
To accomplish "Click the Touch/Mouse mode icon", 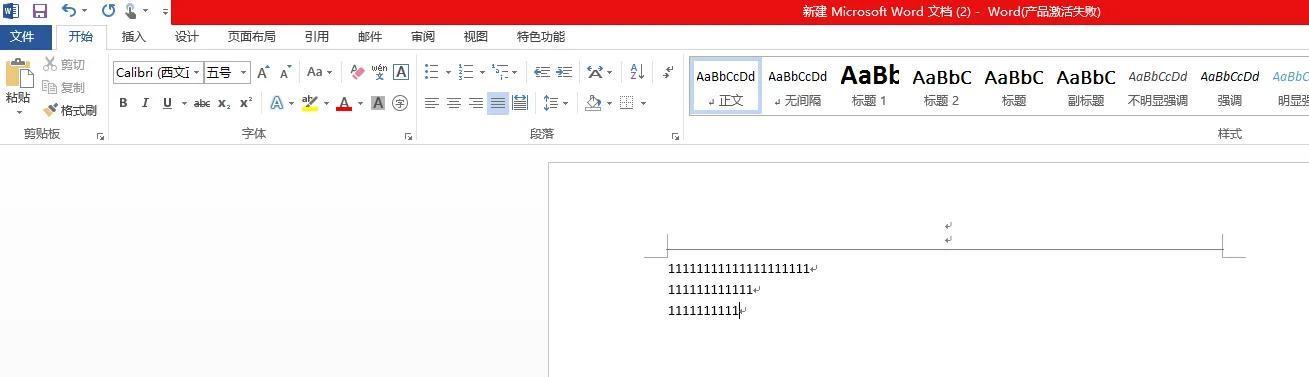I will 131,11.
